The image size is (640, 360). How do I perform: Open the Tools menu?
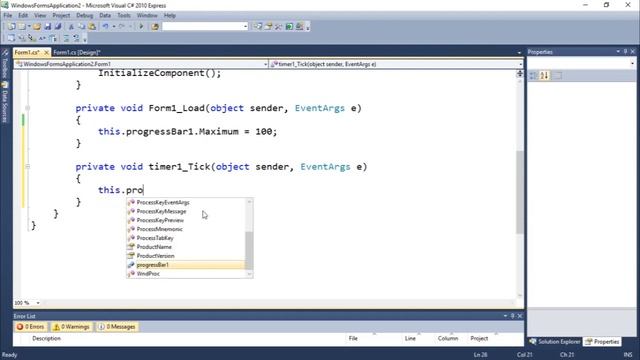click(124, 16)
